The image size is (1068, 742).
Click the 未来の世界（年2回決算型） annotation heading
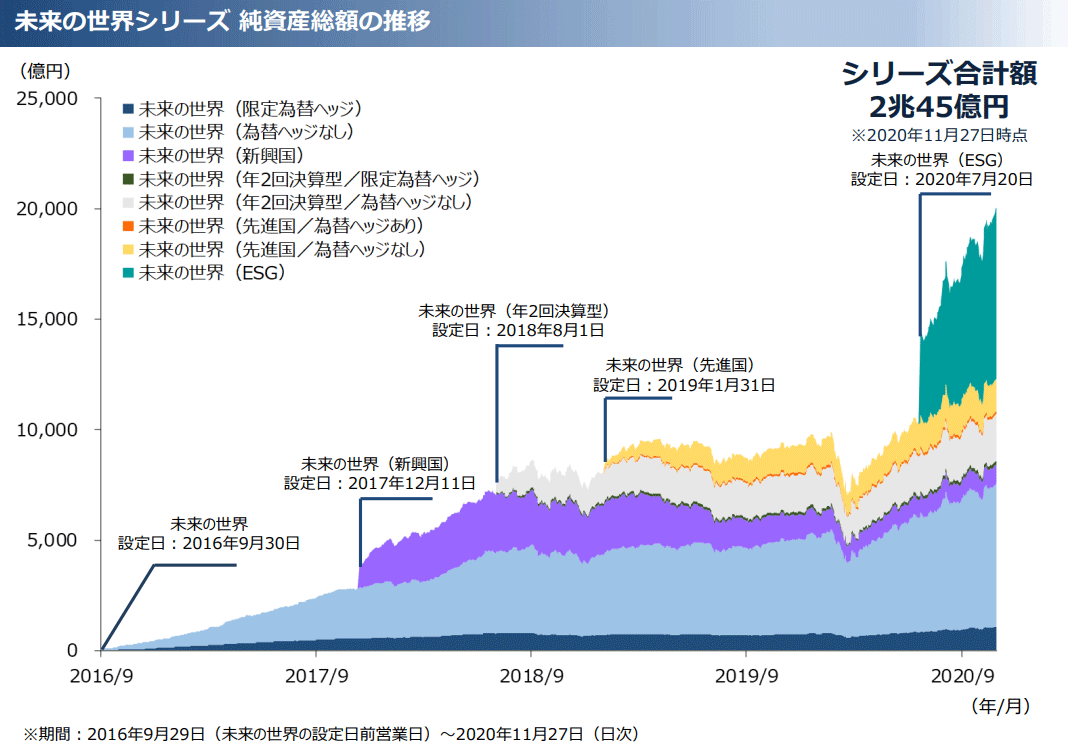pos(514,311)
